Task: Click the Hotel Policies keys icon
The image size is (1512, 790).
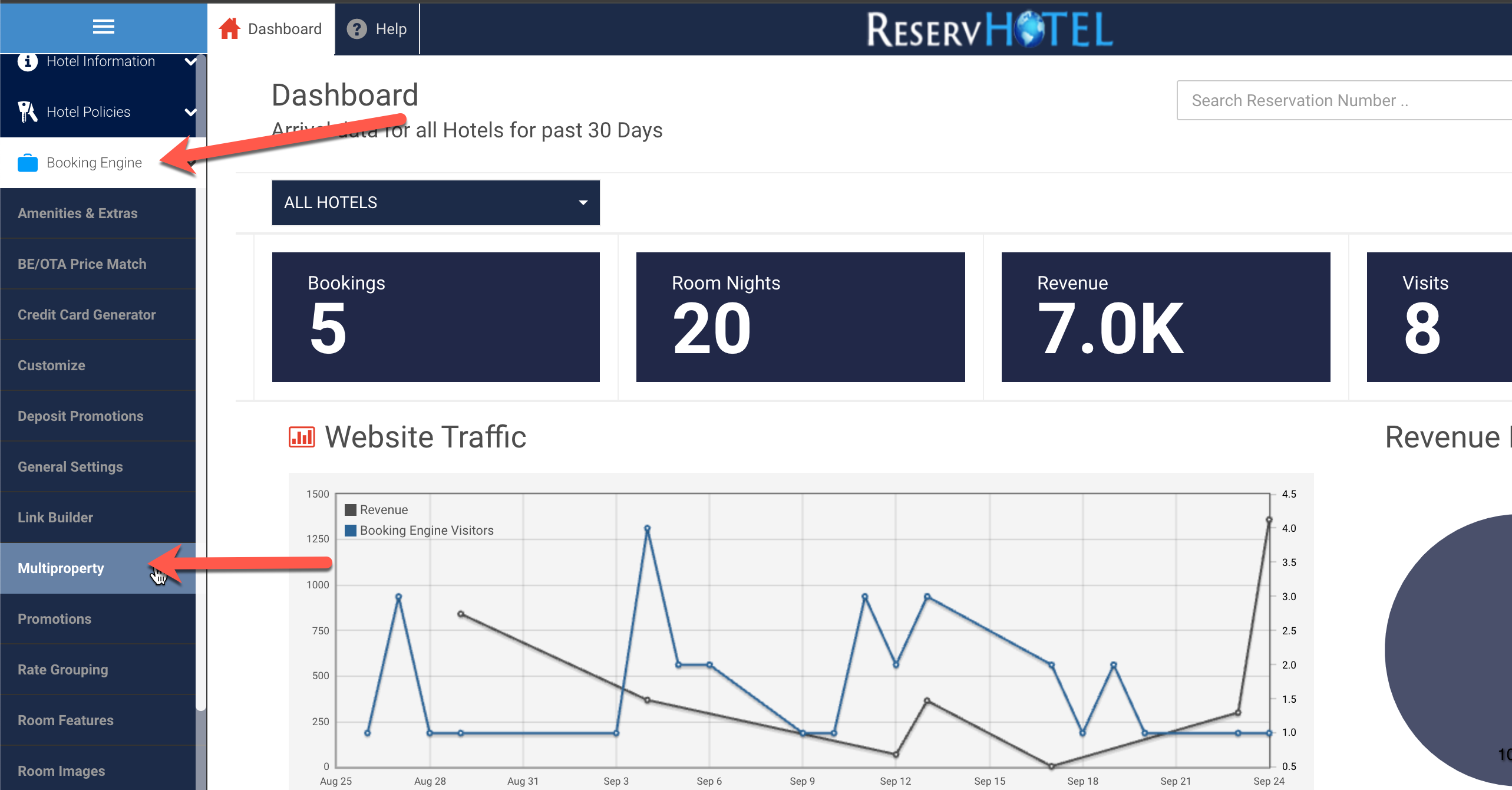Action: click(x=27, y=111)
